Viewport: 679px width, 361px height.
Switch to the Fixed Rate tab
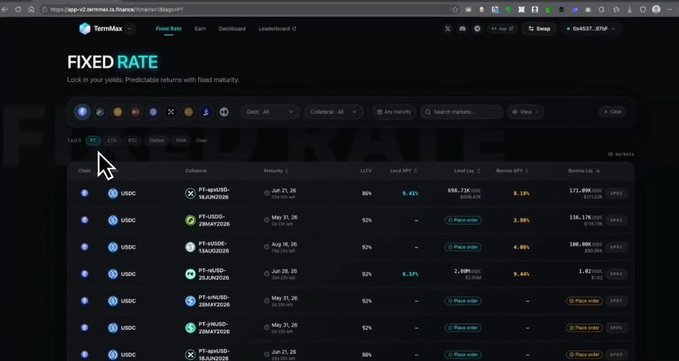tap(168, 29)
